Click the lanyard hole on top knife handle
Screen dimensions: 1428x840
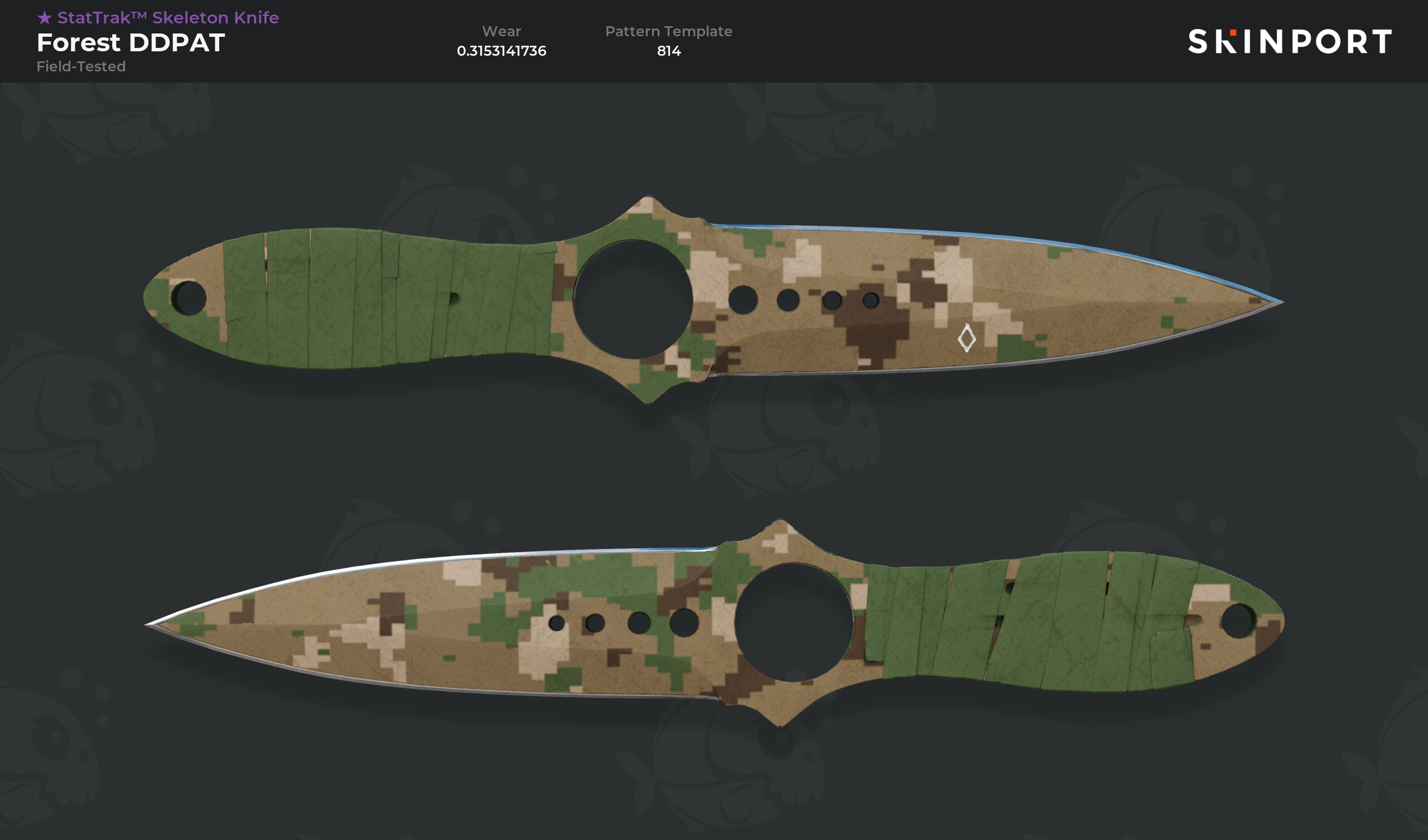coord(189,298)
